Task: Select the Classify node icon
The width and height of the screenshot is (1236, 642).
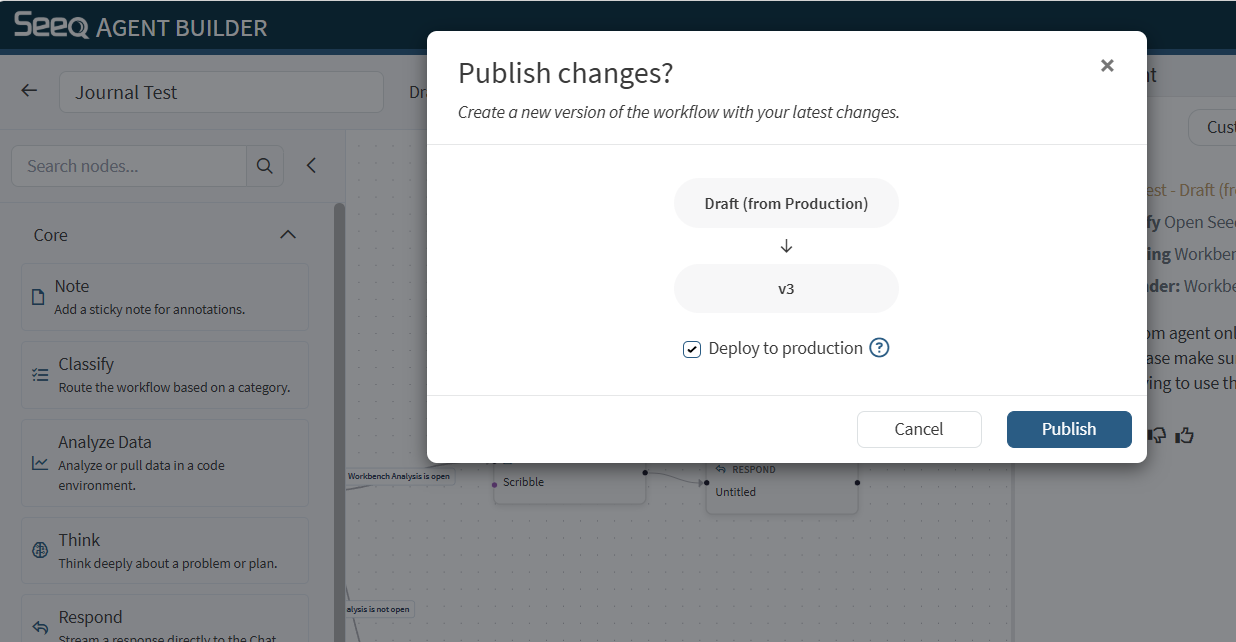Action: [40, 375]
